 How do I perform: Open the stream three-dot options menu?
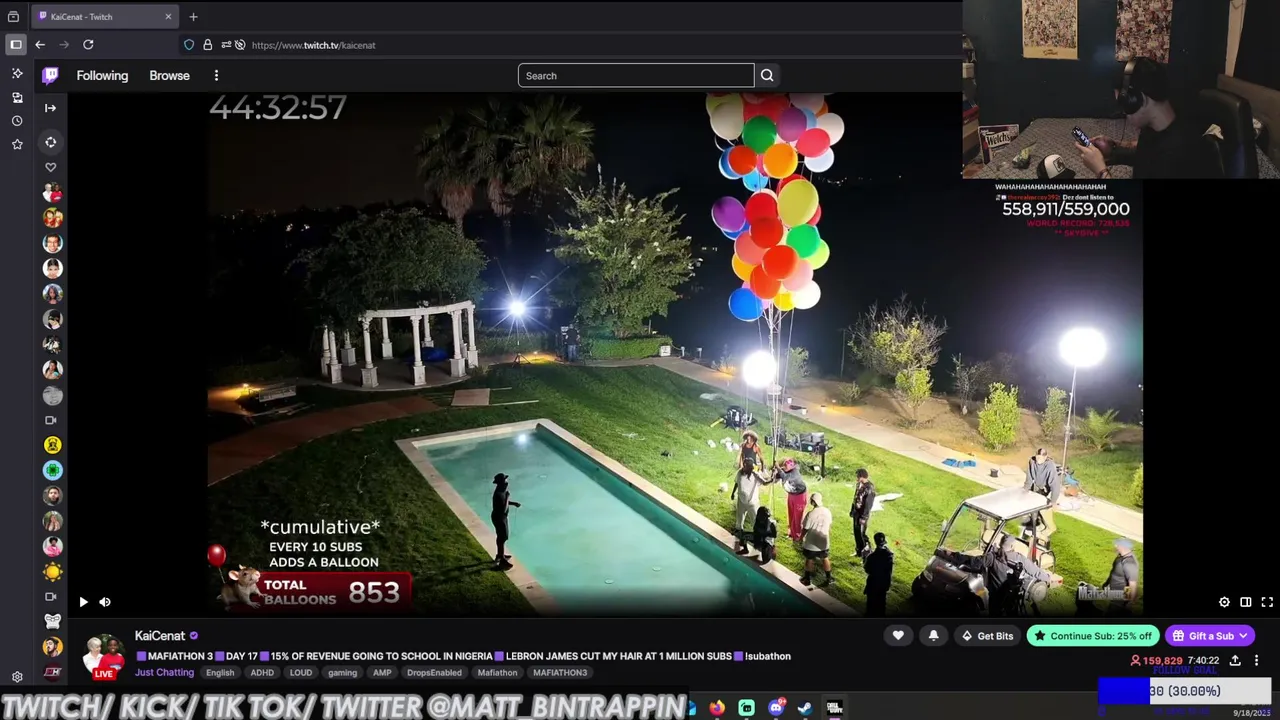click(1256, 660)
